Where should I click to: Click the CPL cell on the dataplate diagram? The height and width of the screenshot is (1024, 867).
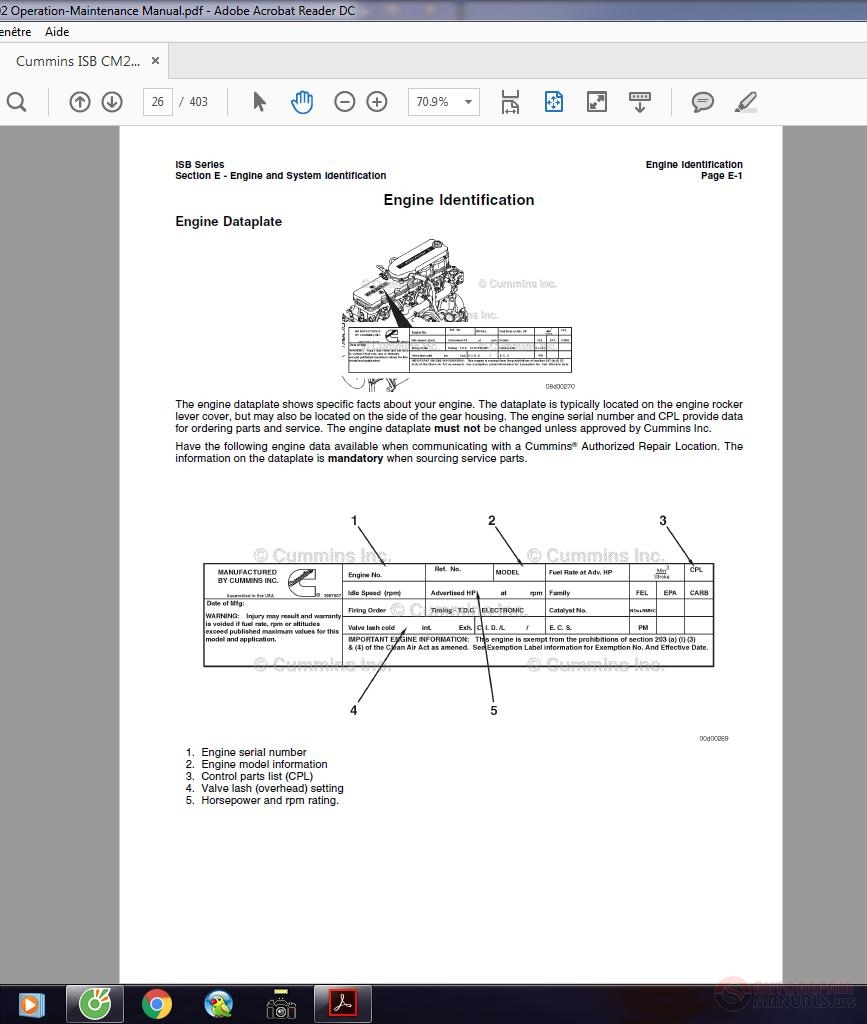[x=699, y=573]
